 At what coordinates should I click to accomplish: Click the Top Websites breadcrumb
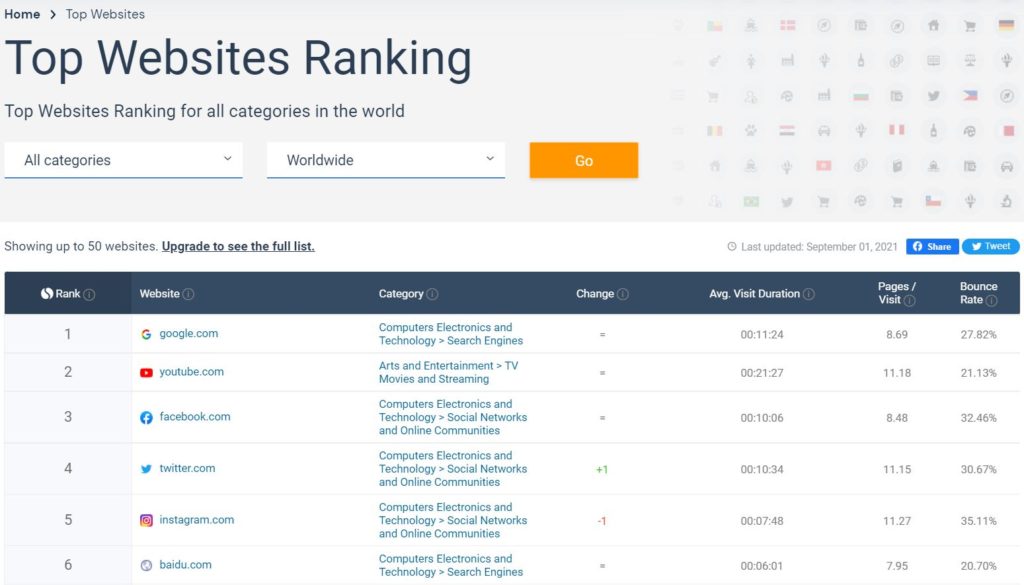(105, 14)
